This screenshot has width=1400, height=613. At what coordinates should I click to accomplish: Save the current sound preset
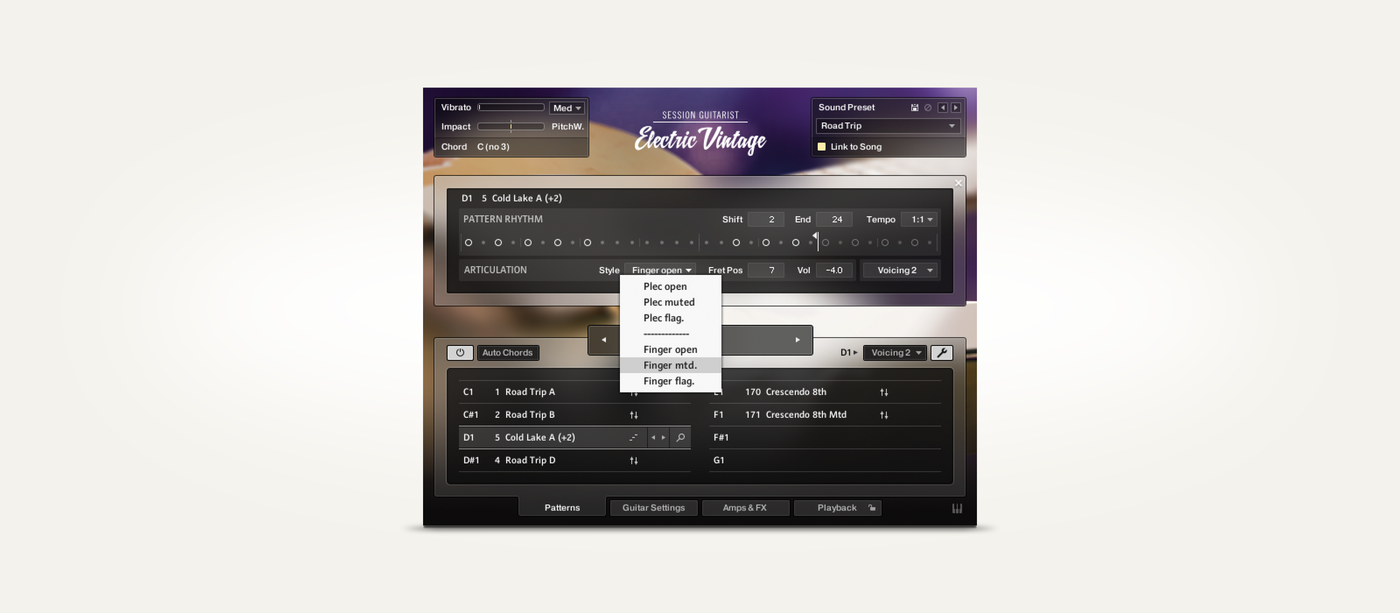coord(915,108)
